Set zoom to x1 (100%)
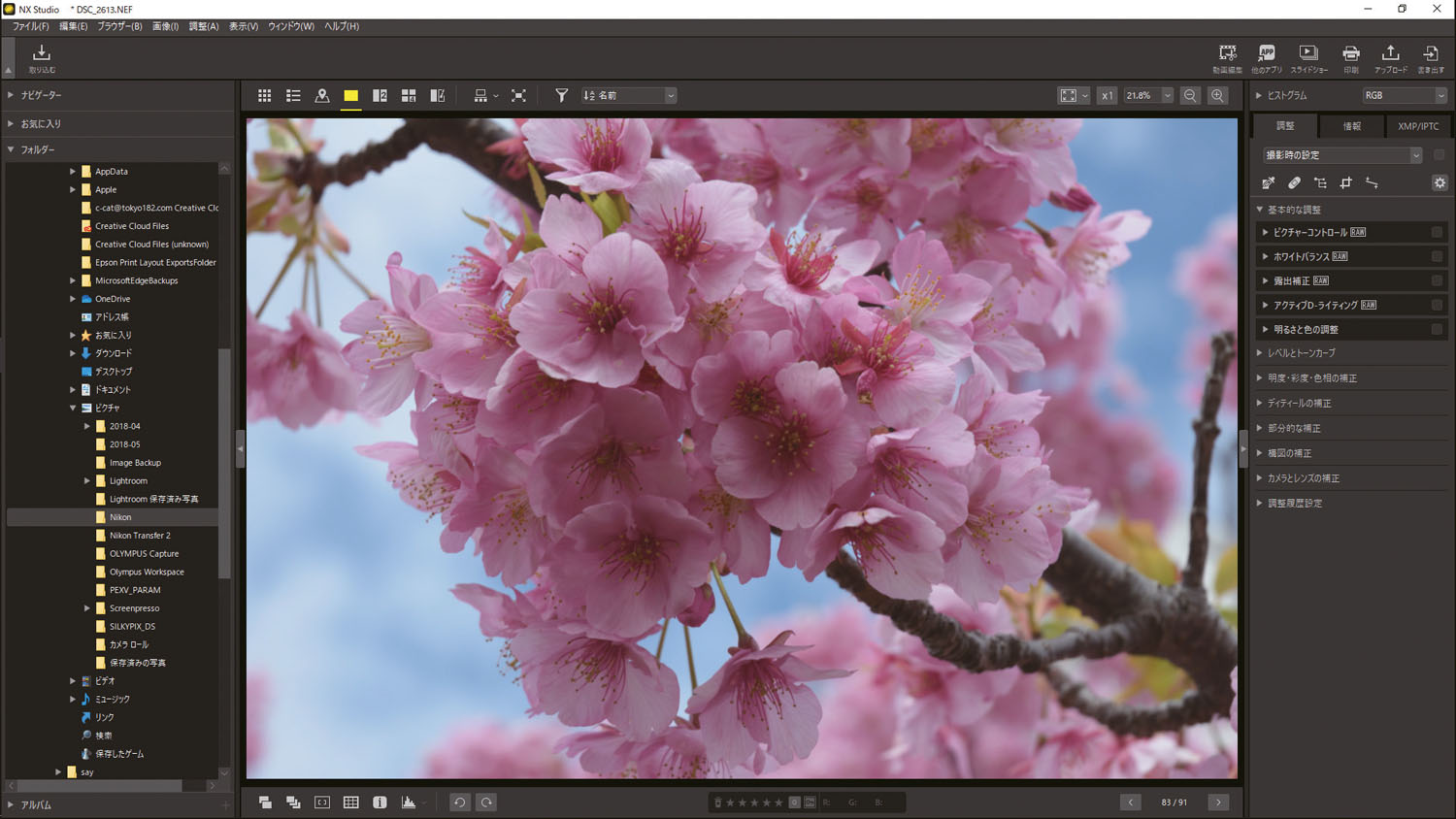Image resolution: width=1456 pixels, height=819 pixels. pos(1107,95)
